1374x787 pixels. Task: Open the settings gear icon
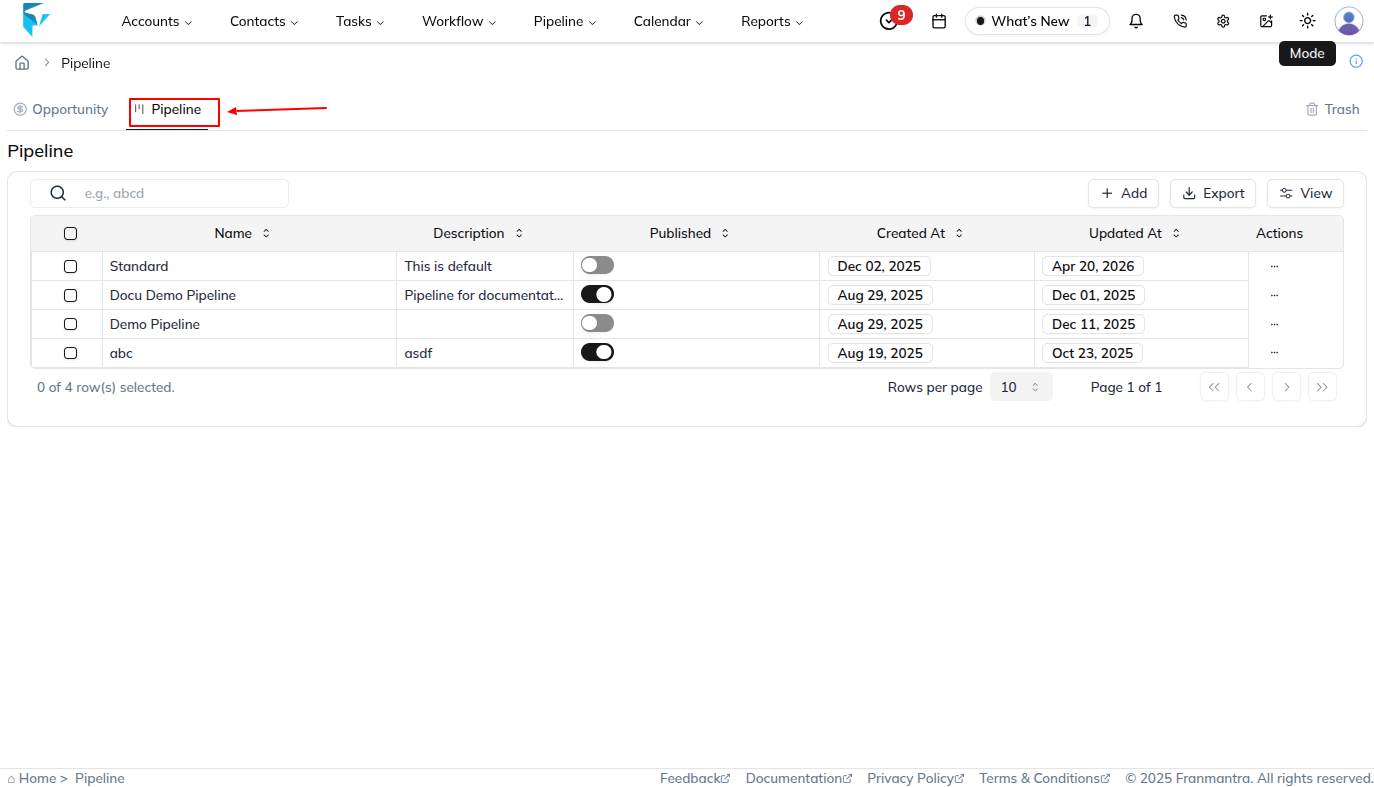pyautogui.click(x=1223, y=21)
